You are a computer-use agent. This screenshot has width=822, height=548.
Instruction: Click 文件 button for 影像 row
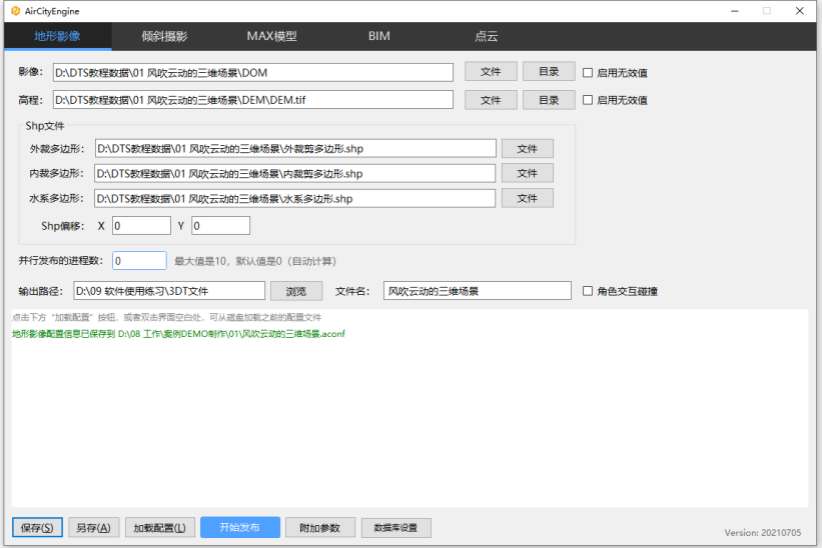(491, 72)
